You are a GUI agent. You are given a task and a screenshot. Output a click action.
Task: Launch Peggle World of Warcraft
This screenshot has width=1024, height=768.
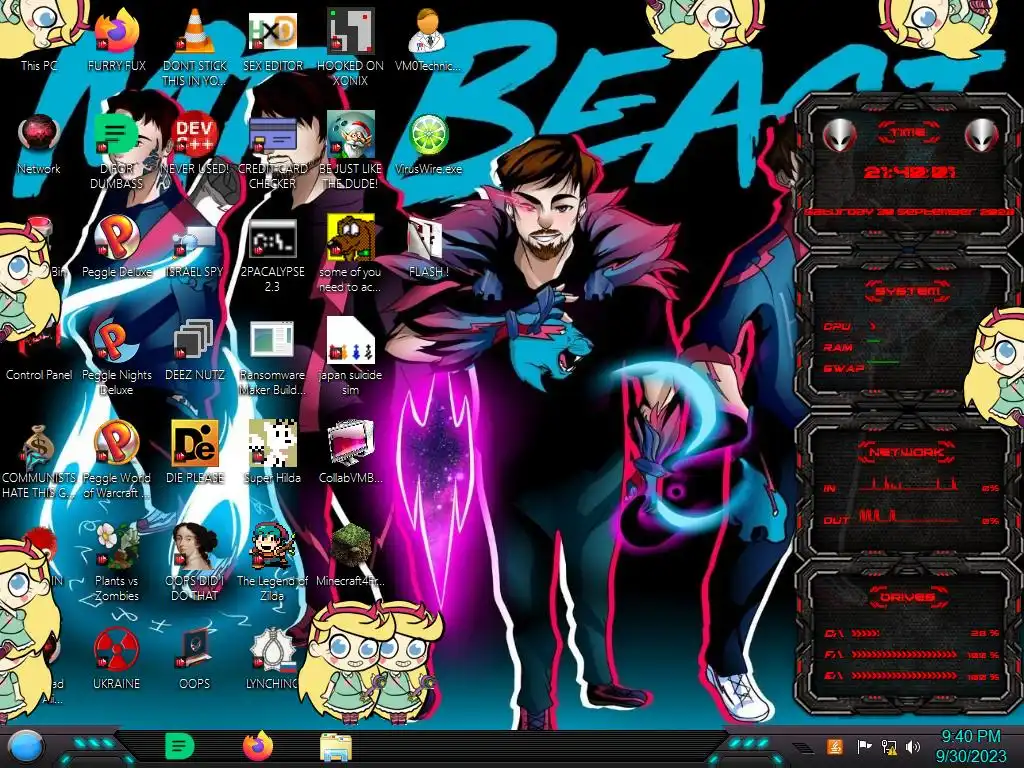click(x=116, y=460)
